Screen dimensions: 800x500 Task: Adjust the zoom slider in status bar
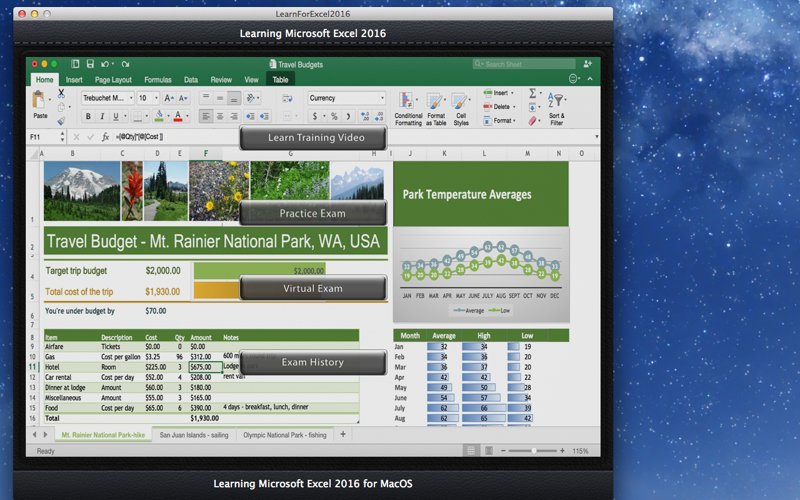tap(533, 451)
